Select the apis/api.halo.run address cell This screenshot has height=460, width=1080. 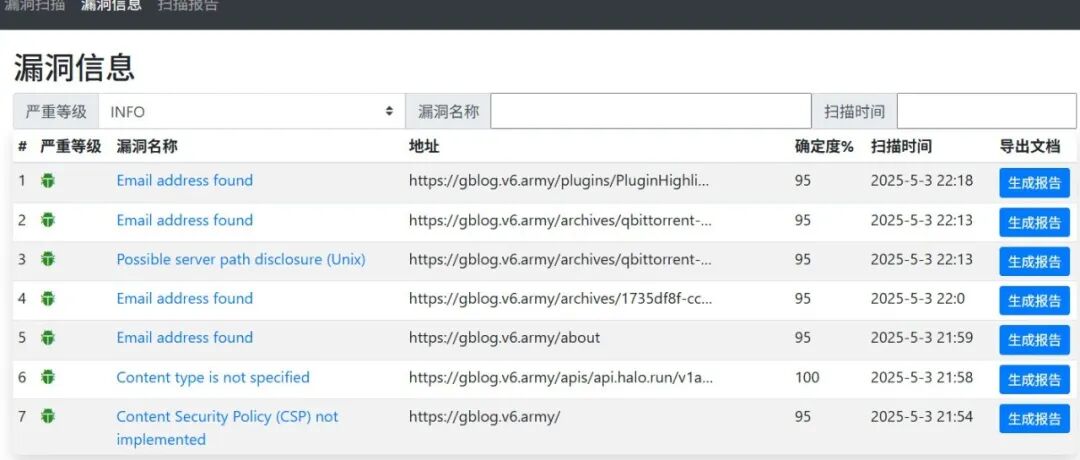pyautogui.click(x=561, y=377)
